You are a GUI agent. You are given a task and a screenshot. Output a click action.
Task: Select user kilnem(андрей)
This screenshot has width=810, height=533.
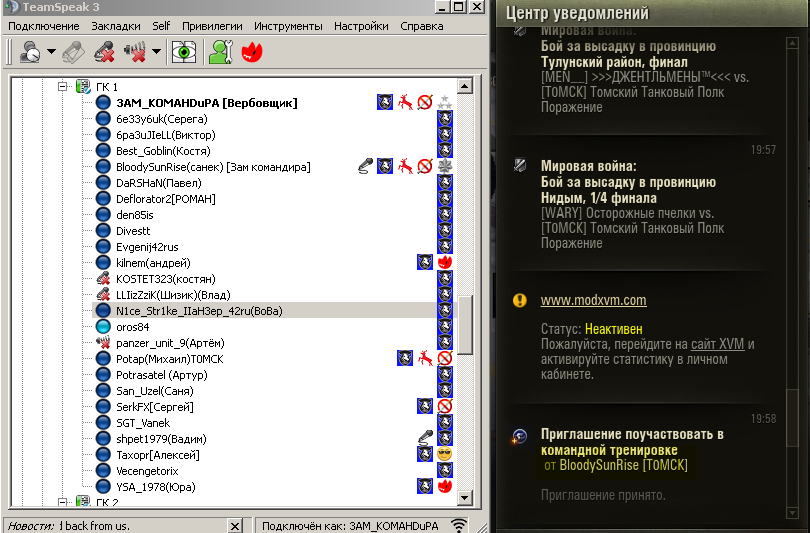[153, 263]
